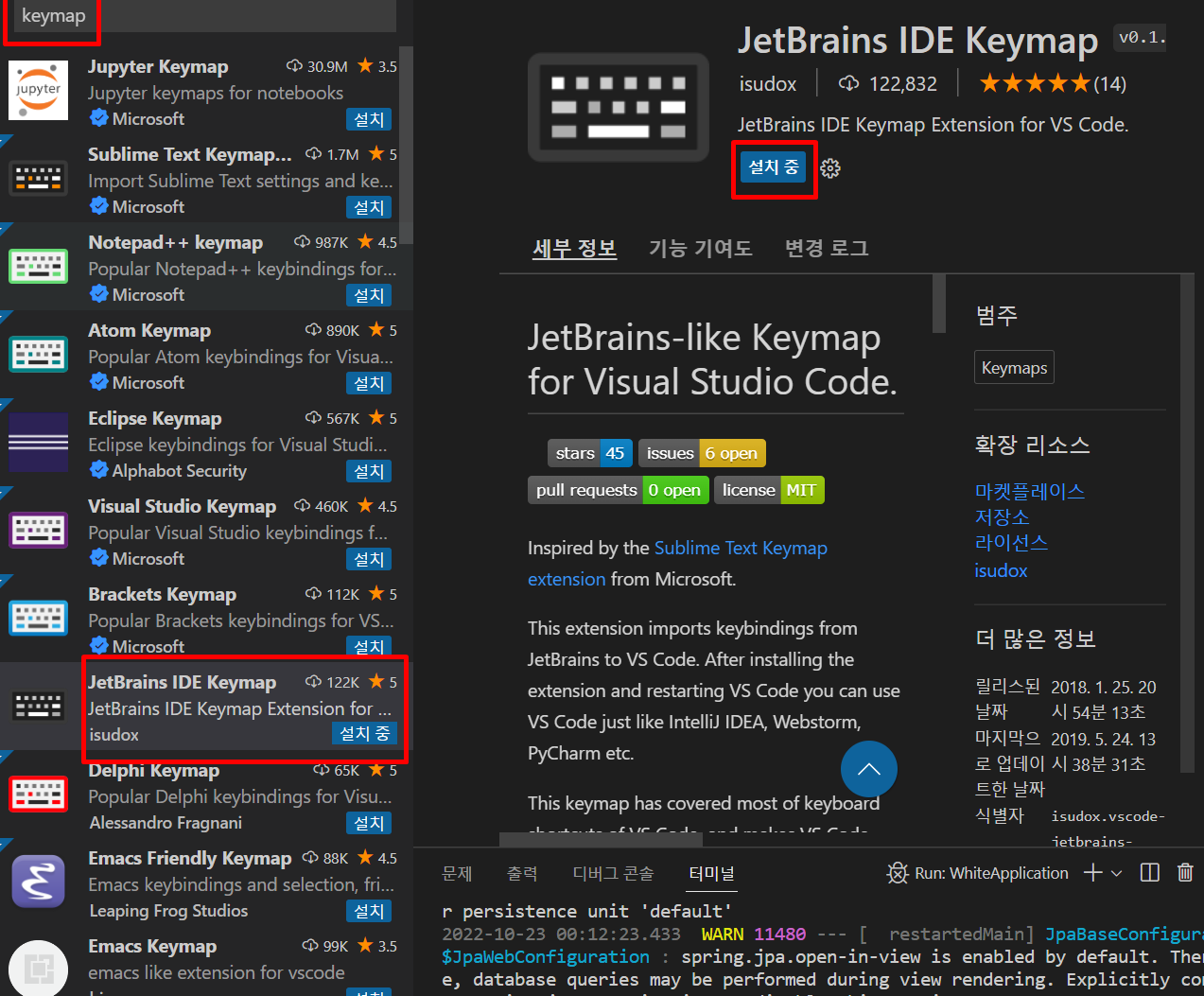This screenshot has width=1204, height=996.
Task: Install the Visual Studio Keymap extension
Action: (369, 560)
